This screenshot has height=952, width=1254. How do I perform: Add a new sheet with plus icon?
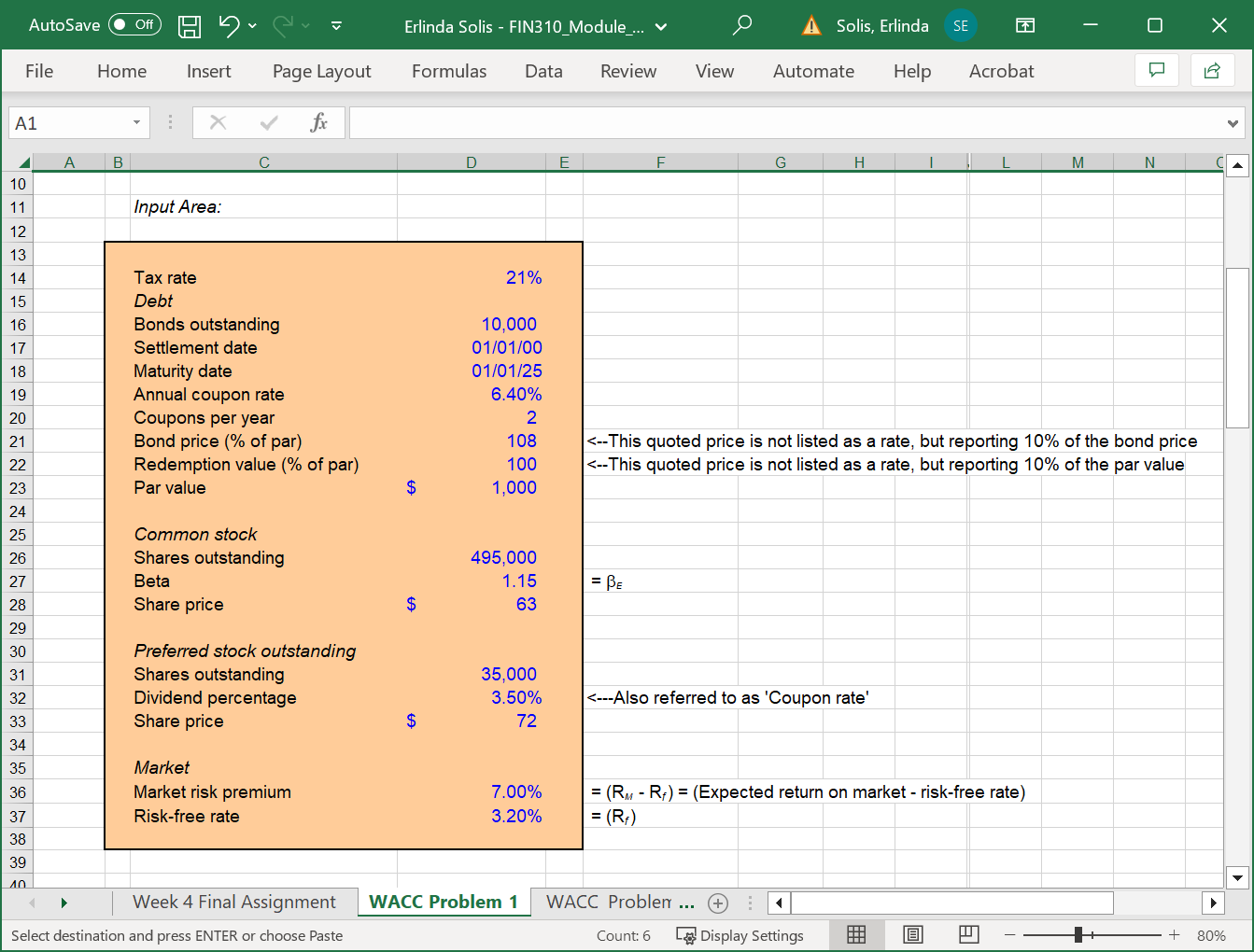(718, 903)
